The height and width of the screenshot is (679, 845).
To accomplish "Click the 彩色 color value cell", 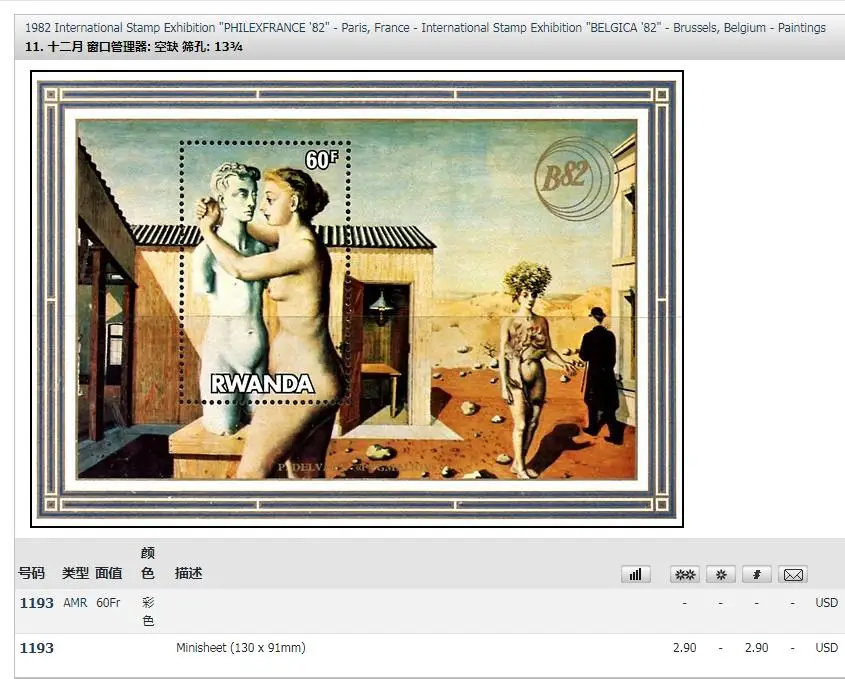I will coord(148,612).
